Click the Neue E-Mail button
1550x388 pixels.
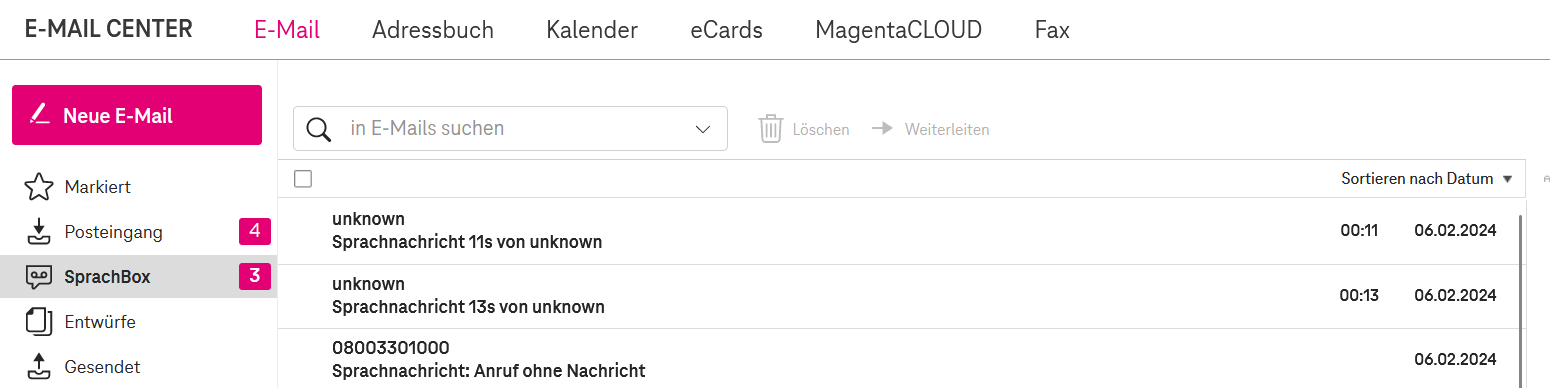(137, 115)
